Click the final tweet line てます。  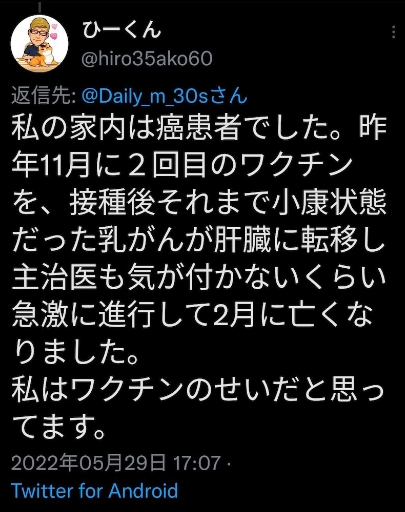pos(59,426)
